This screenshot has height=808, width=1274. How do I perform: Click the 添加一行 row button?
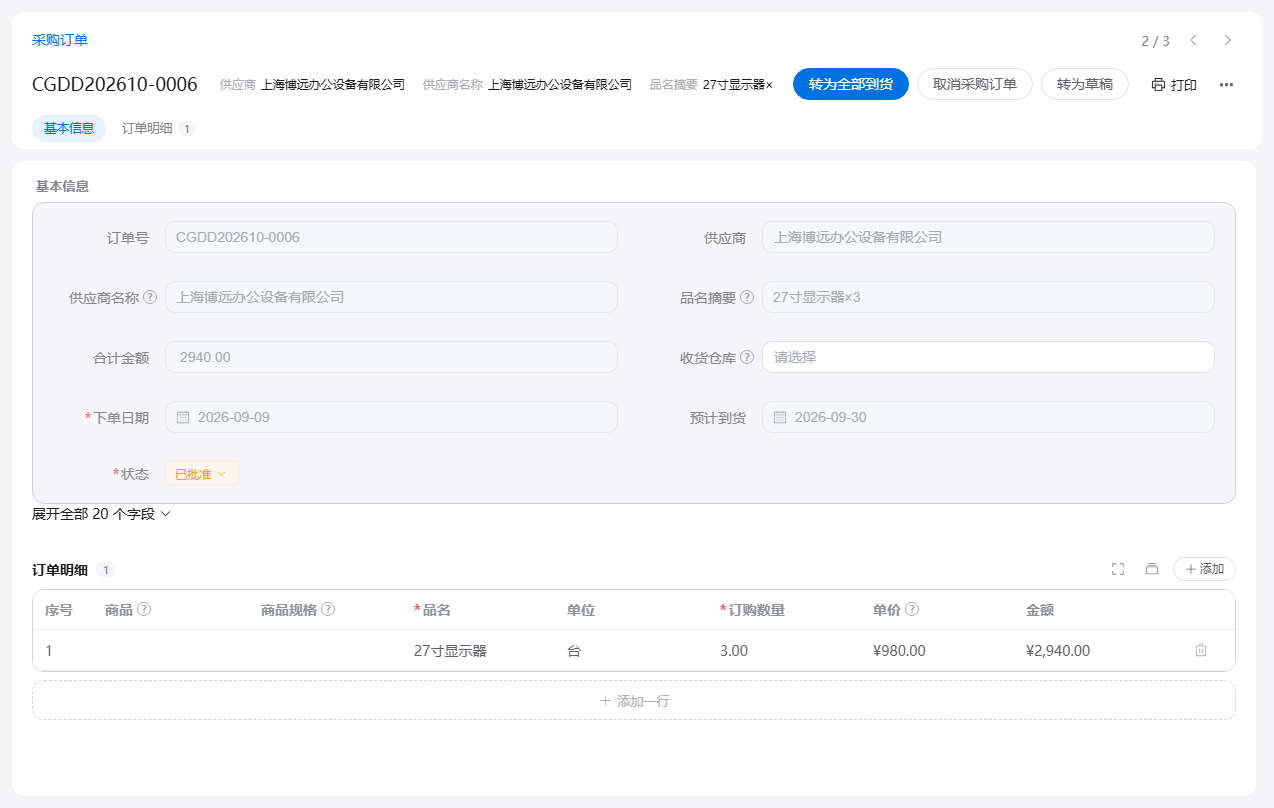tap(634, 700)
